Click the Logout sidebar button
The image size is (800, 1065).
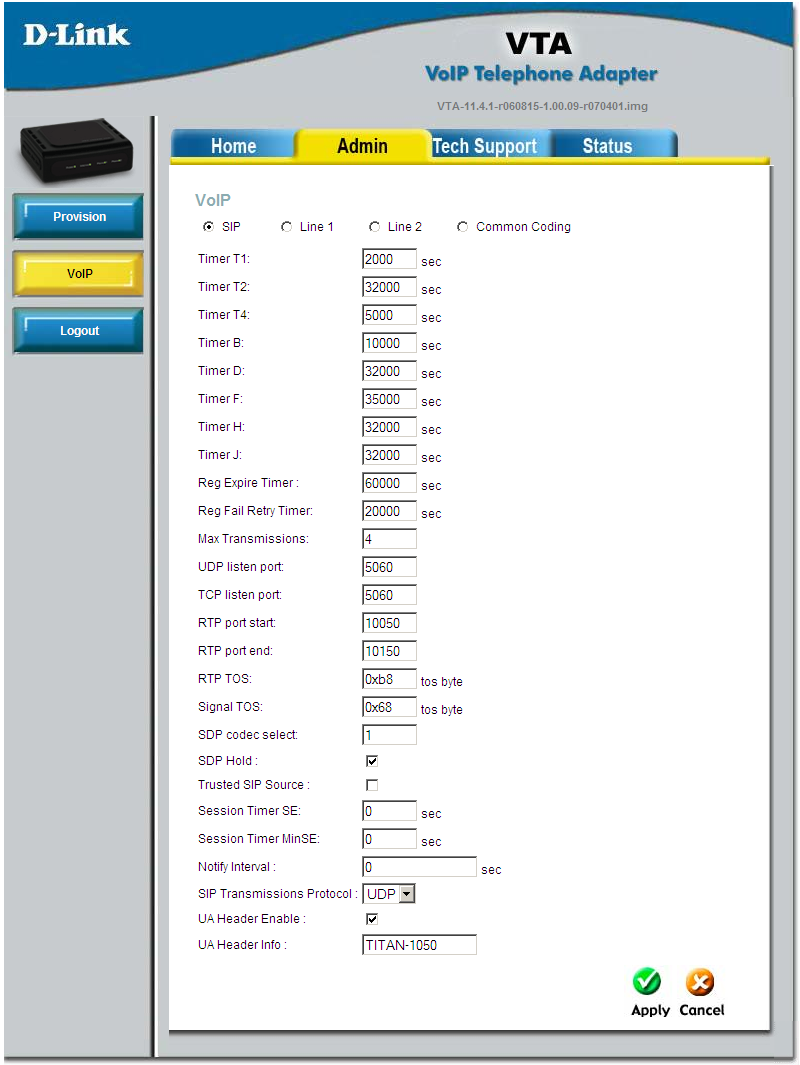(78, 331)
